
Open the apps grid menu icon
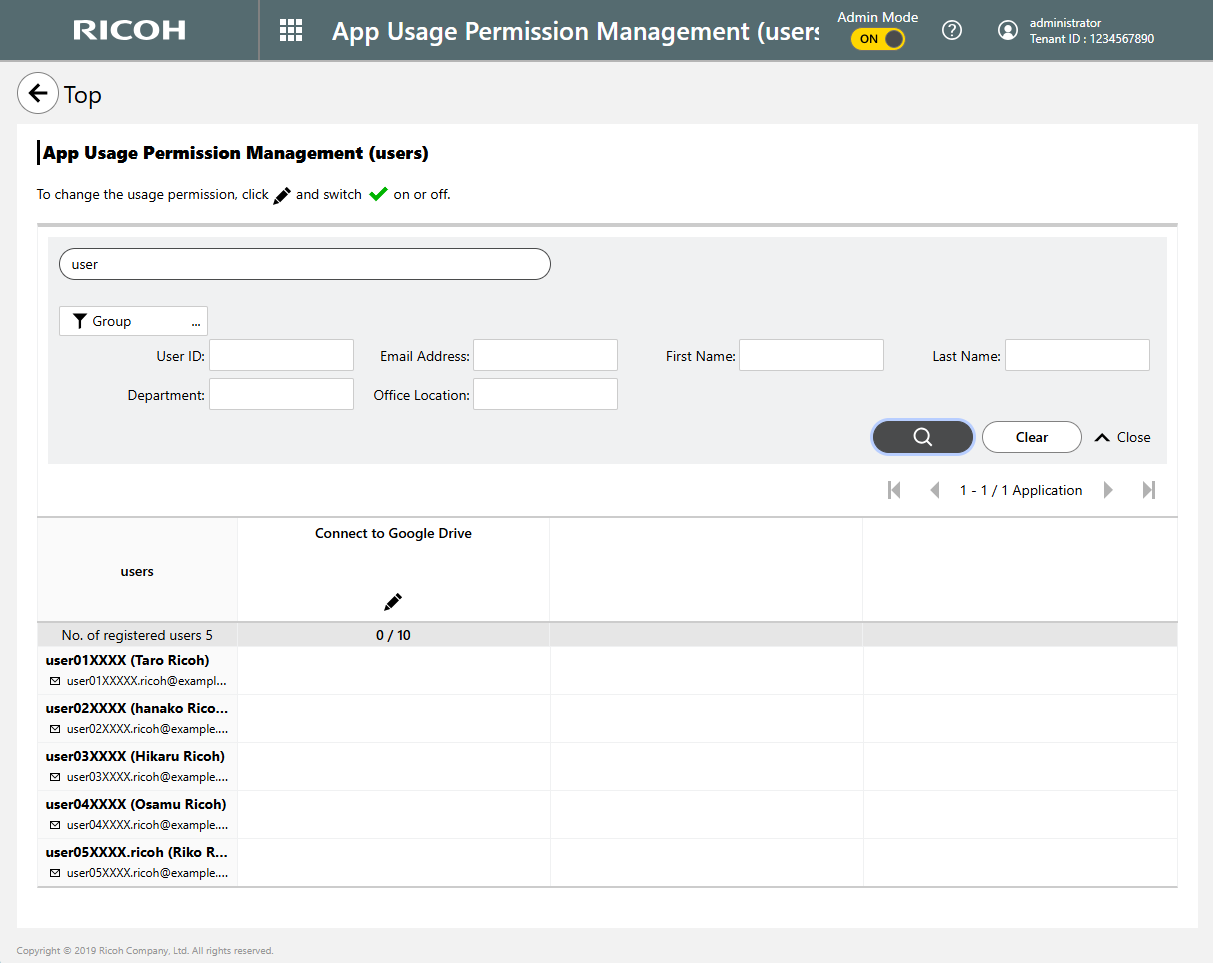tap(291, 30)
